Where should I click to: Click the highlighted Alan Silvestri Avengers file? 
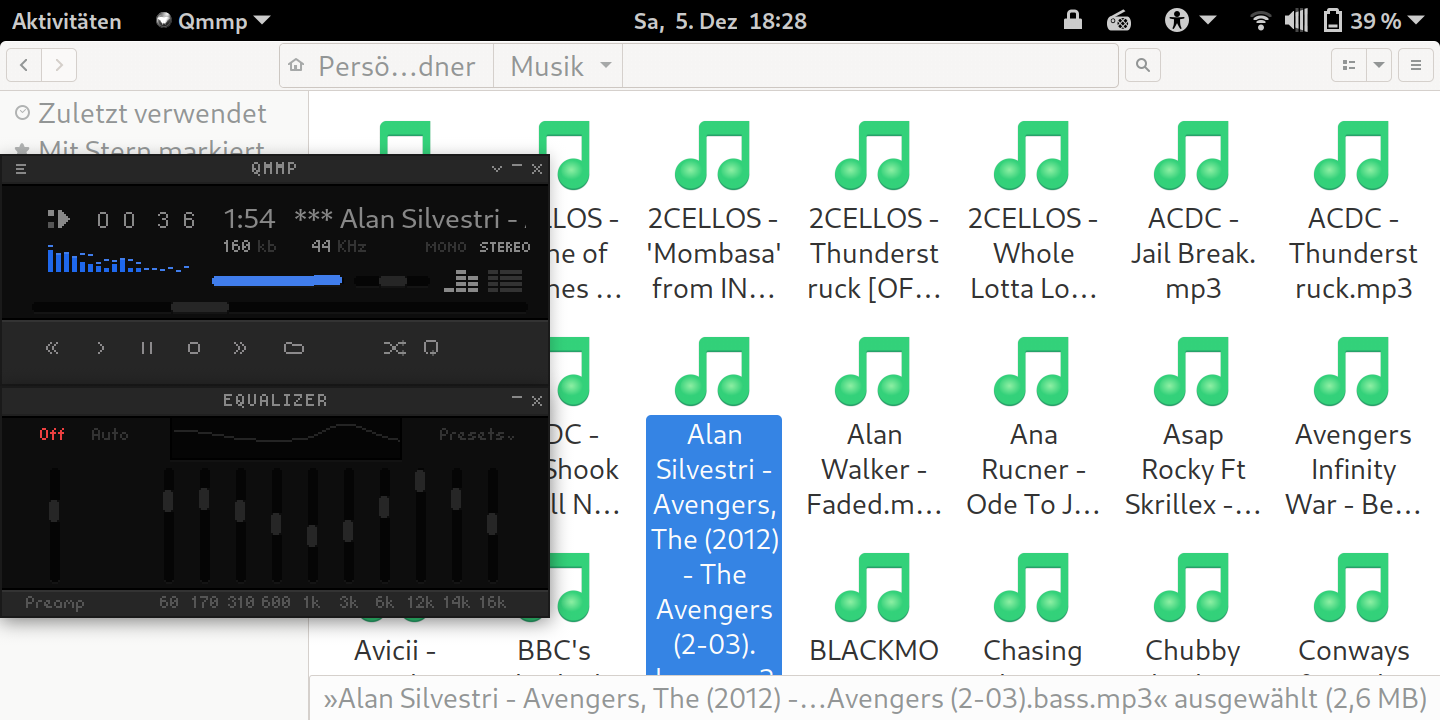coord(714,545)
